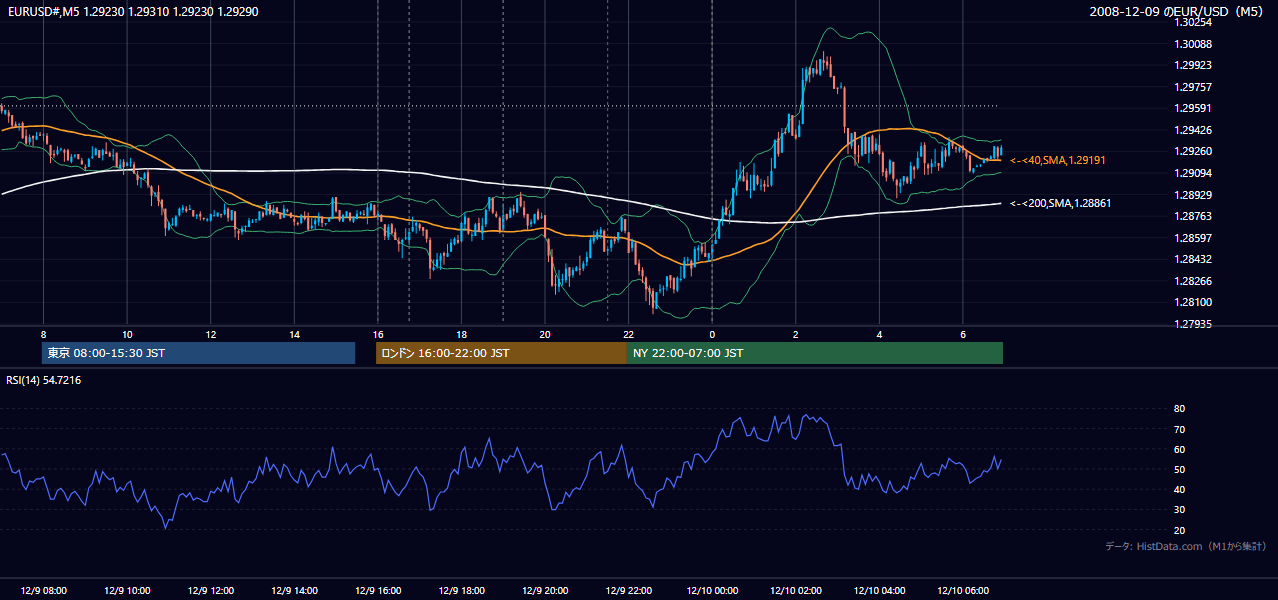This screenshot has height=600, width=1278.
Task: Click price level 1.29426 on the axis
Action: tap(1193, 130)
